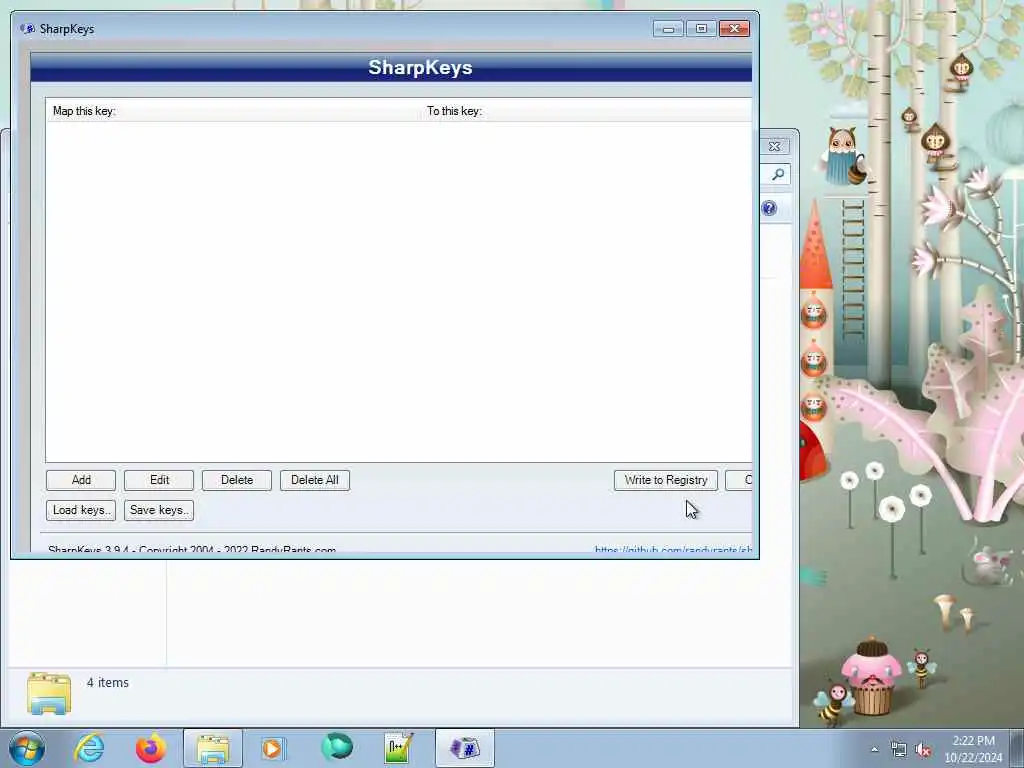
Task: Click the Save keys button
Action: coord(159,510)
